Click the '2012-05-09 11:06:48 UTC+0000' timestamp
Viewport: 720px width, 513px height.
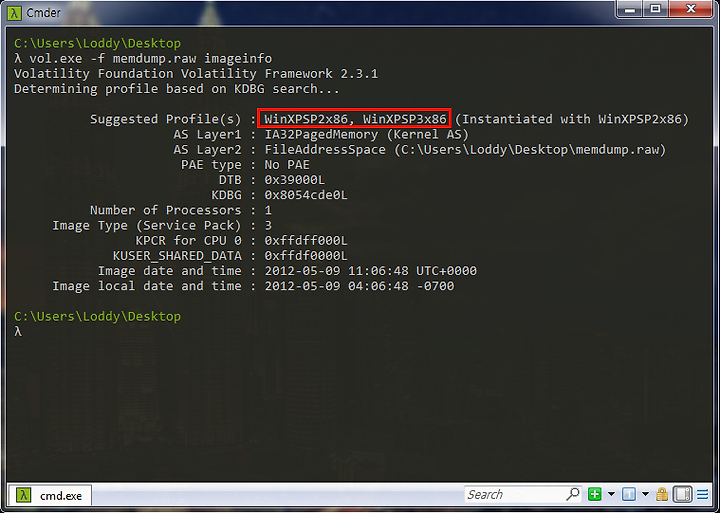[x=371, y=271]
